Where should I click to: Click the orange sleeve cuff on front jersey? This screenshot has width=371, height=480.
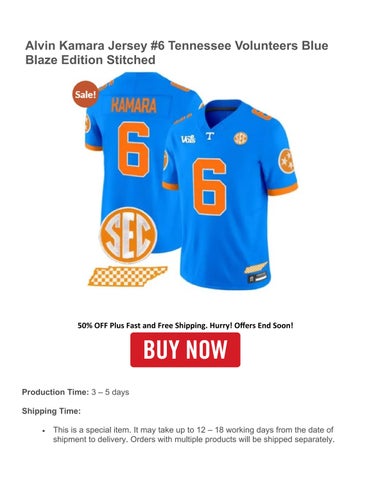click(x=283, y=189)
